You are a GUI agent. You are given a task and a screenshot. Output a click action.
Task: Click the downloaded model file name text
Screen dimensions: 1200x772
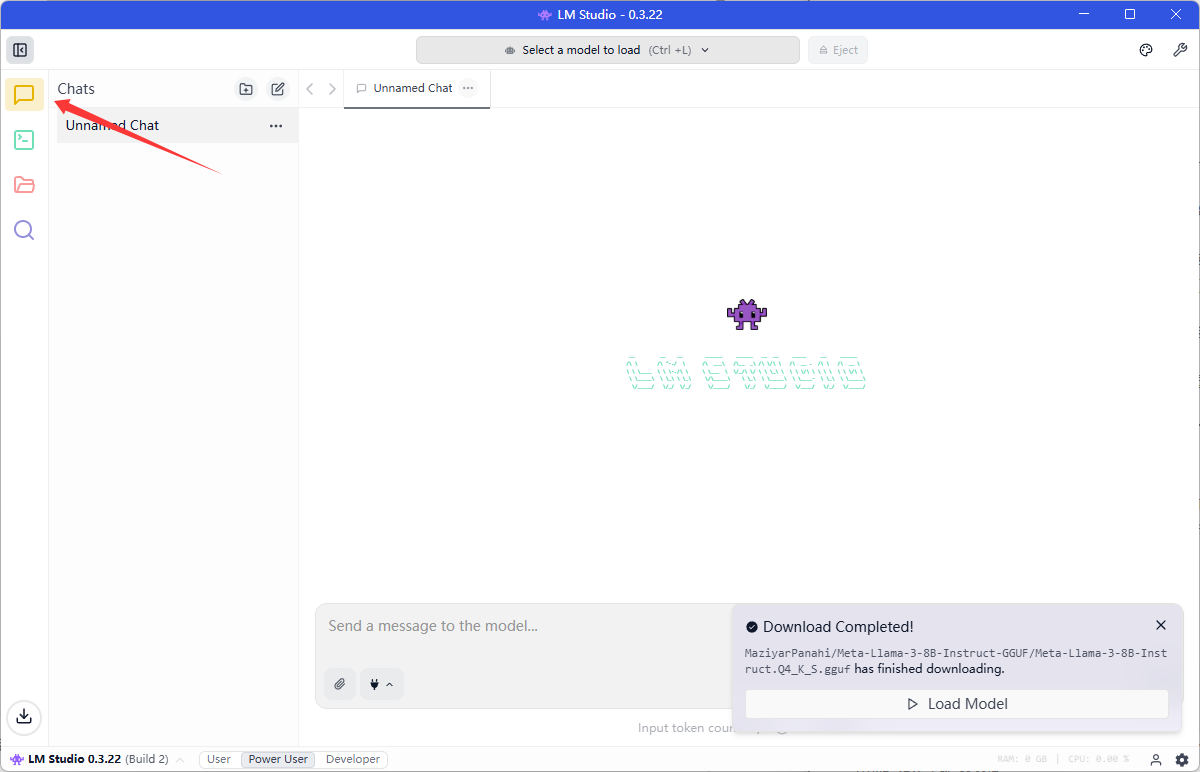tap(955, 661)
